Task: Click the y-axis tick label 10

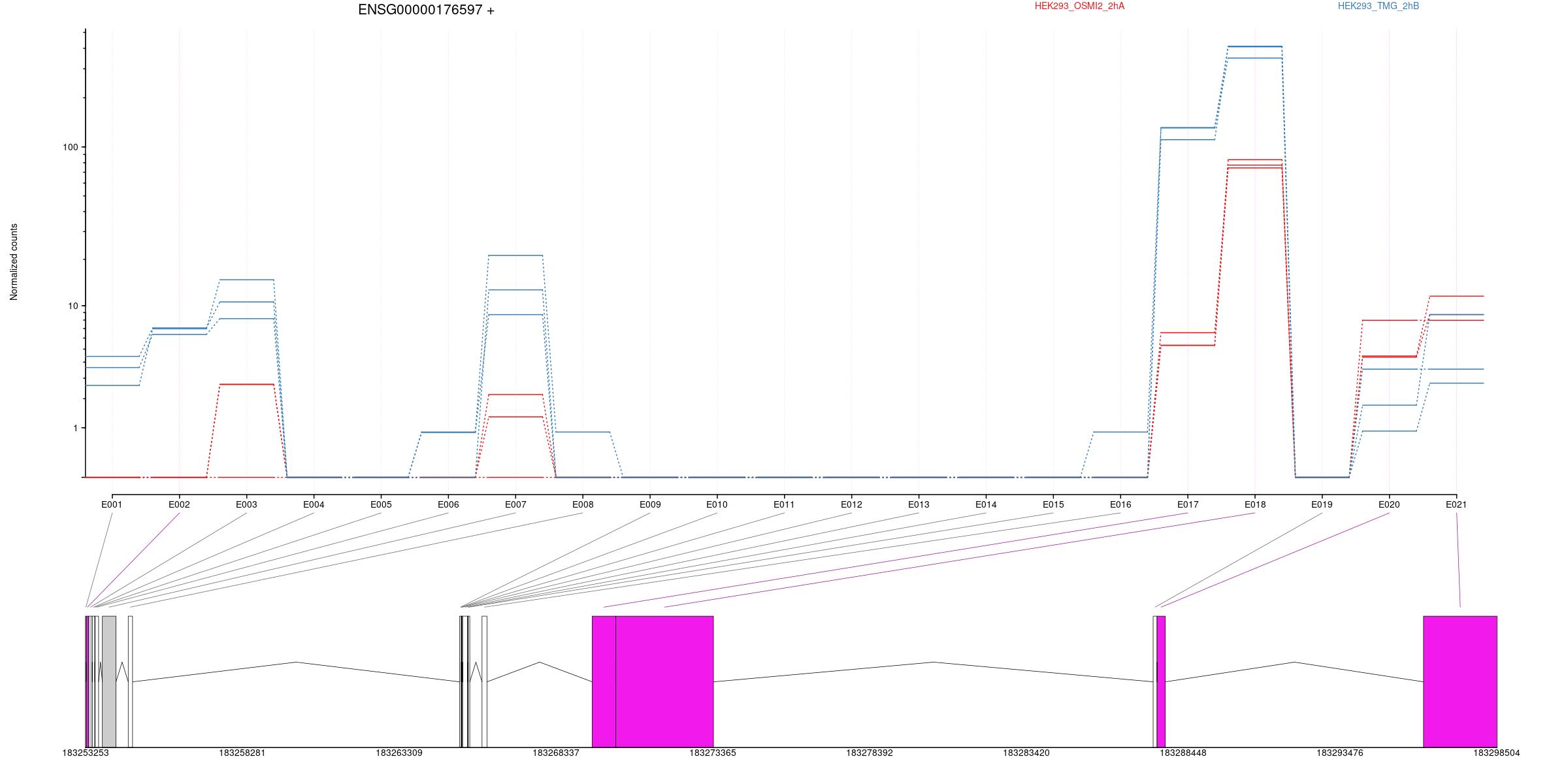Action: coord(73,306)
